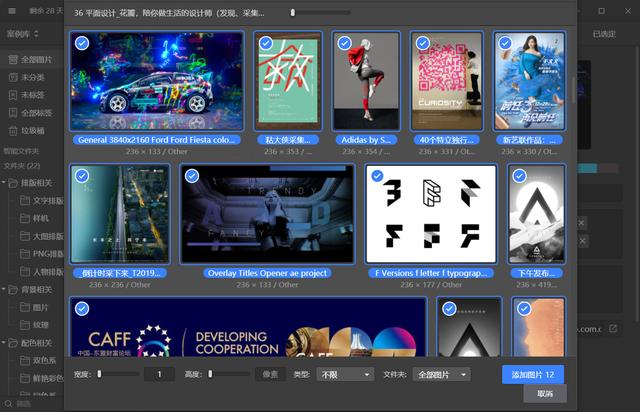The width and height of the screenshot is (640, 412).
Task: Collapse the 排版相关 folder arrow
Action: [x=4, y=183]
